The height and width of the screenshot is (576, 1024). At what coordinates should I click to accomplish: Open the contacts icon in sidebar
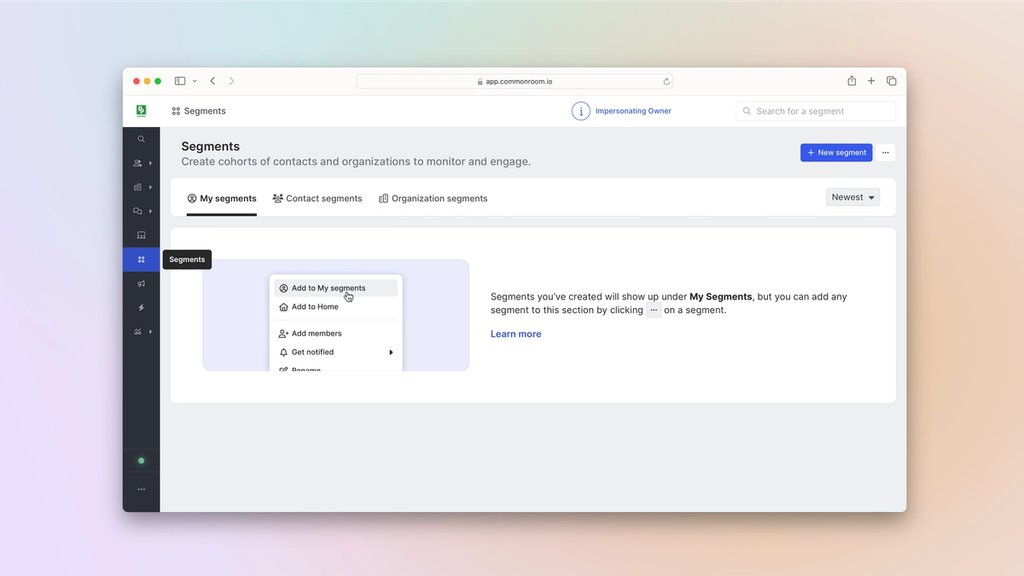tap(137, 163)
